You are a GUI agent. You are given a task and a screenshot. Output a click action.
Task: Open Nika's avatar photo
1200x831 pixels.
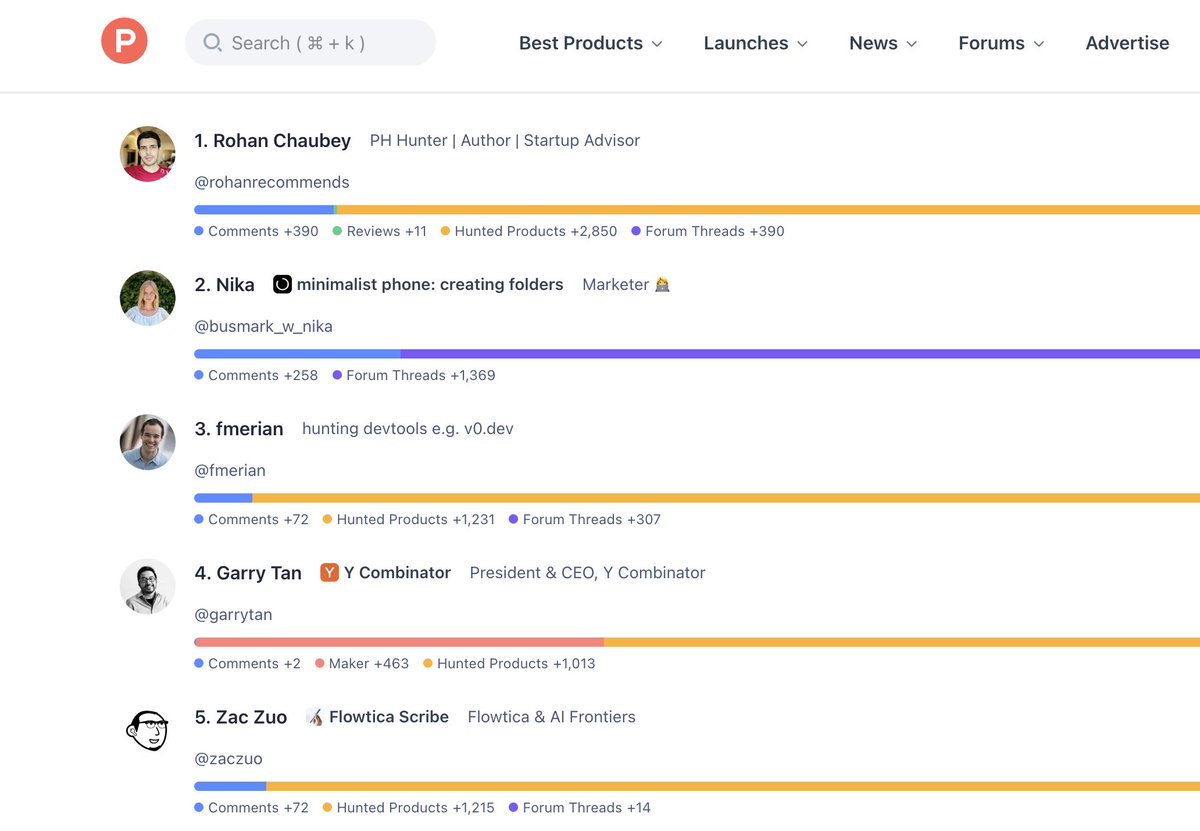coord(148,298)
